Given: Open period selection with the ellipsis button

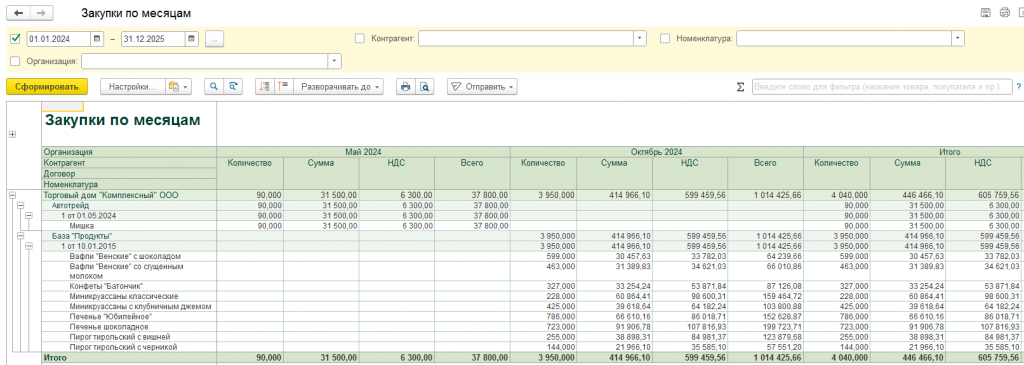Looking at the screenshot, I should [215, 39].
